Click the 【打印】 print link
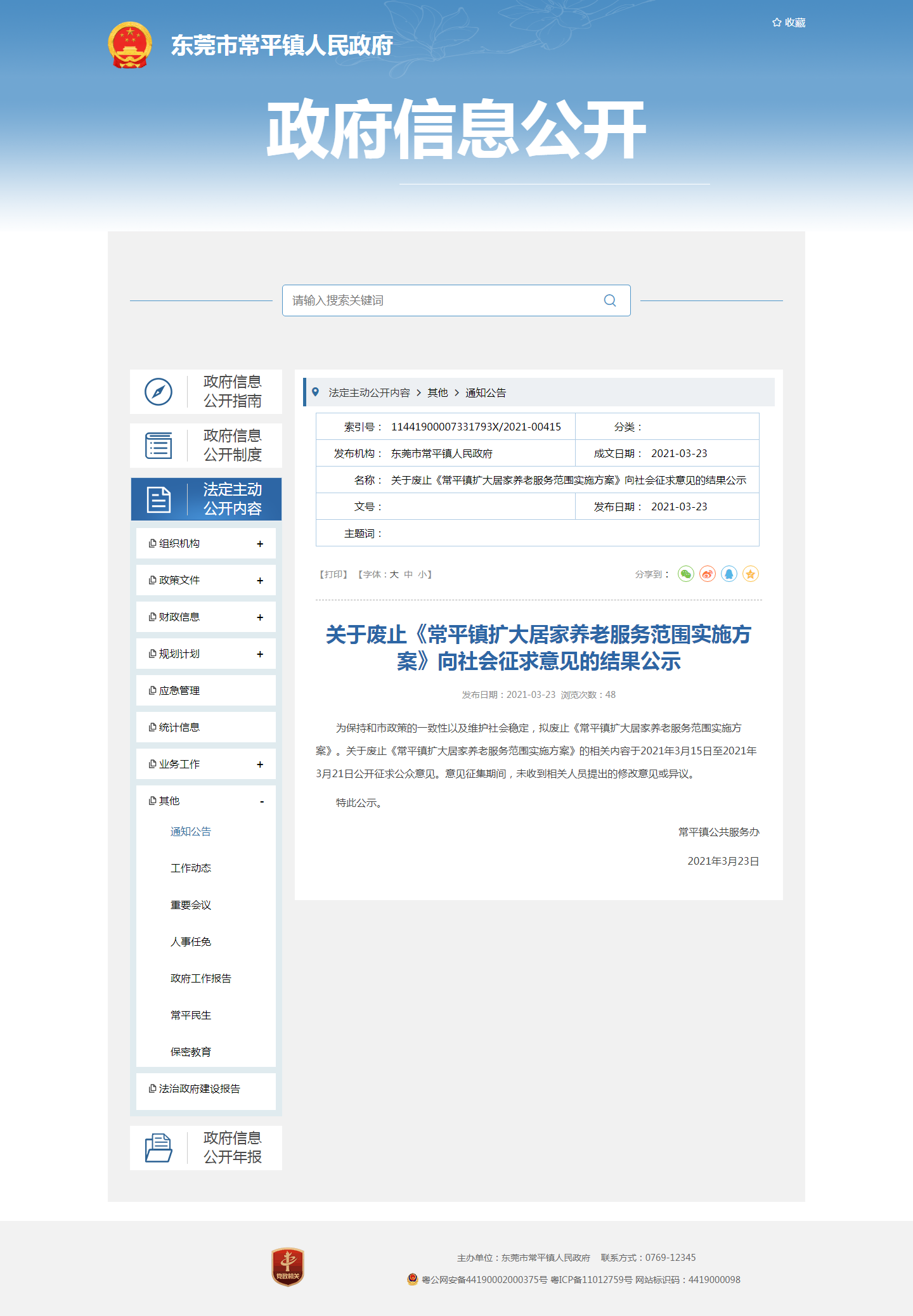The width and height of the screenshot is (913, 1316). pos(333,574)
